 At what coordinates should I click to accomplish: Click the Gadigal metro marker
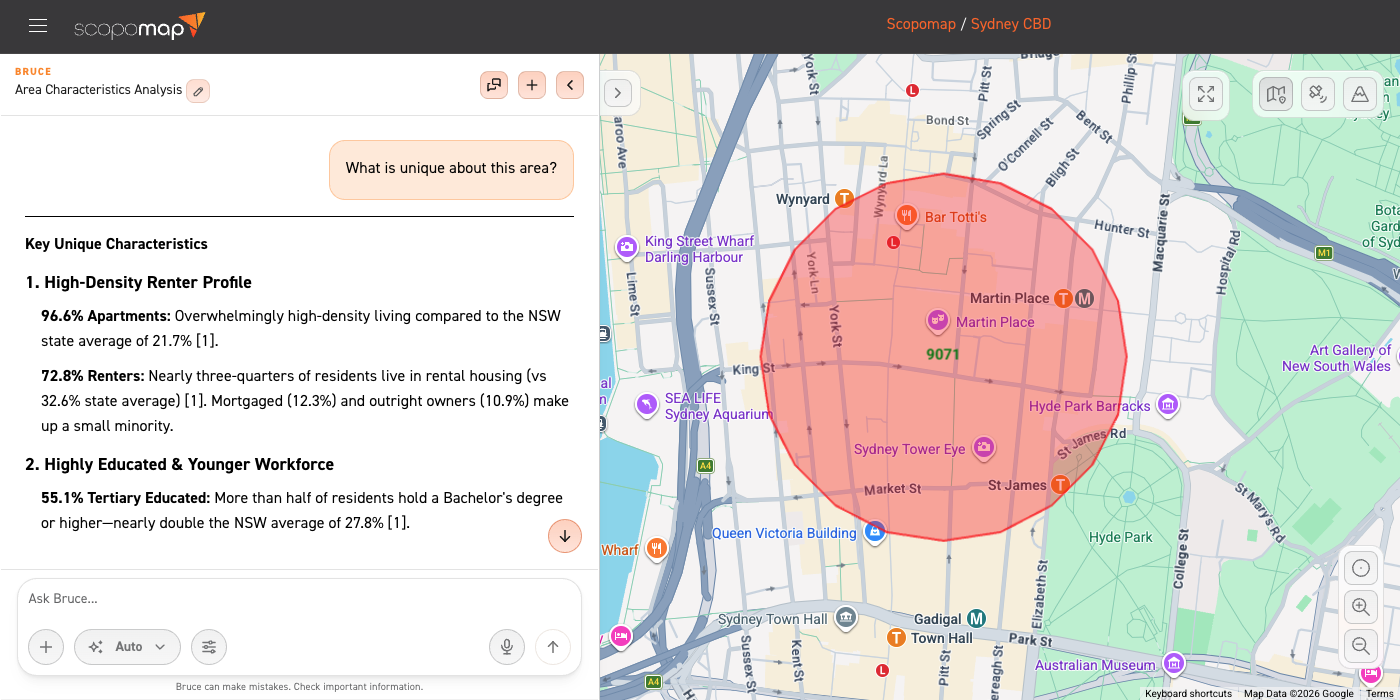coord(977,619)
